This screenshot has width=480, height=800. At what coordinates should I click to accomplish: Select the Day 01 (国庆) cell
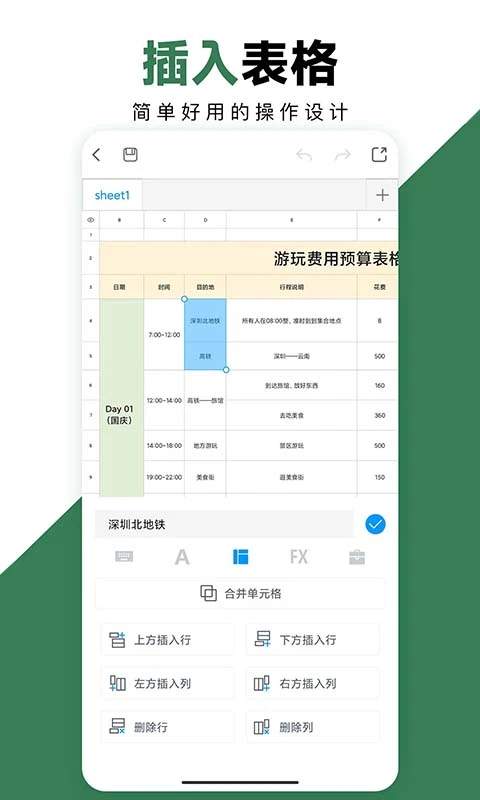tap(121, 398)
